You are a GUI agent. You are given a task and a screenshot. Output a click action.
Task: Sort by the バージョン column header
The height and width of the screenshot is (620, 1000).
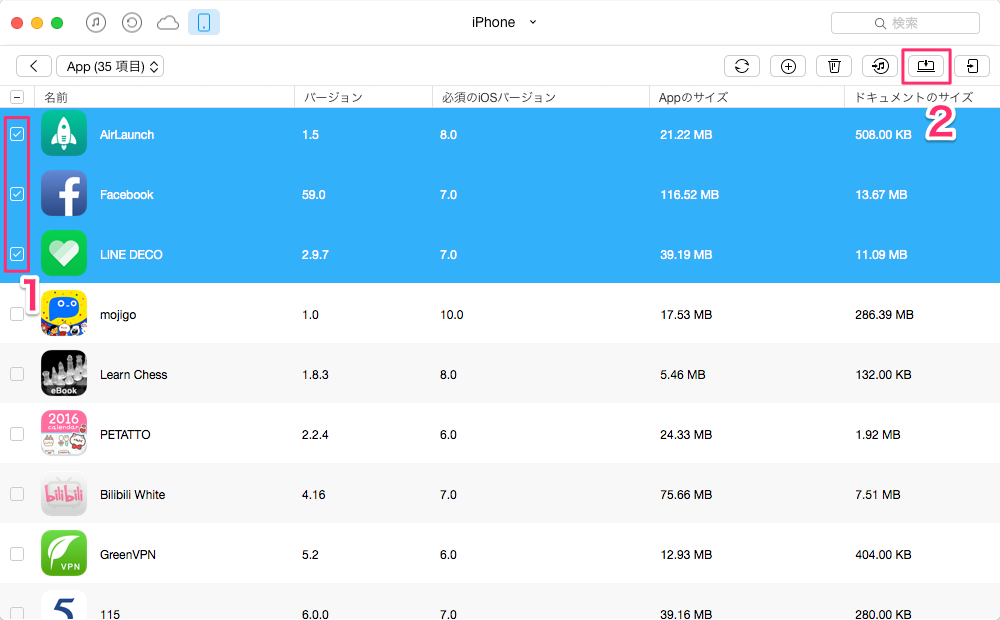click(x=364, y=97)
